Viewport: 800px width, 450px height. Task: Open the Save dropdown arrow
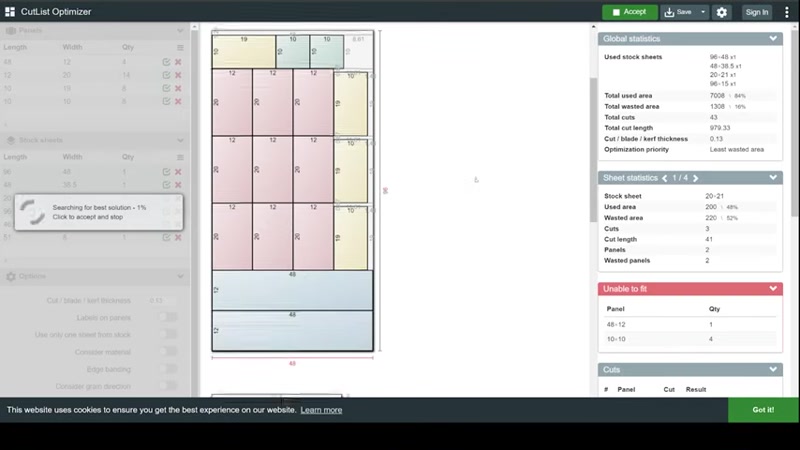point(703,12)
